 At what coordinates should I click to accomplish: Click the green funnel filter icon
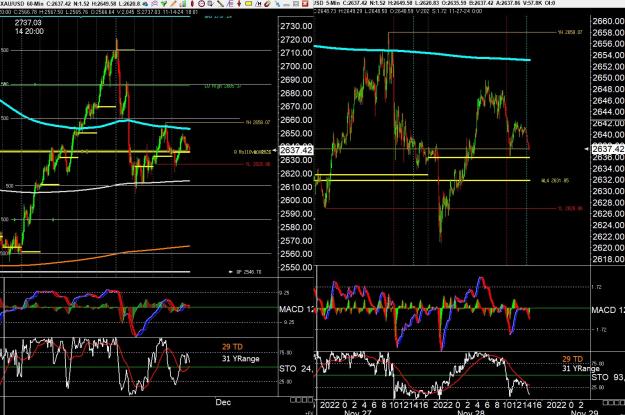[164, 4]
